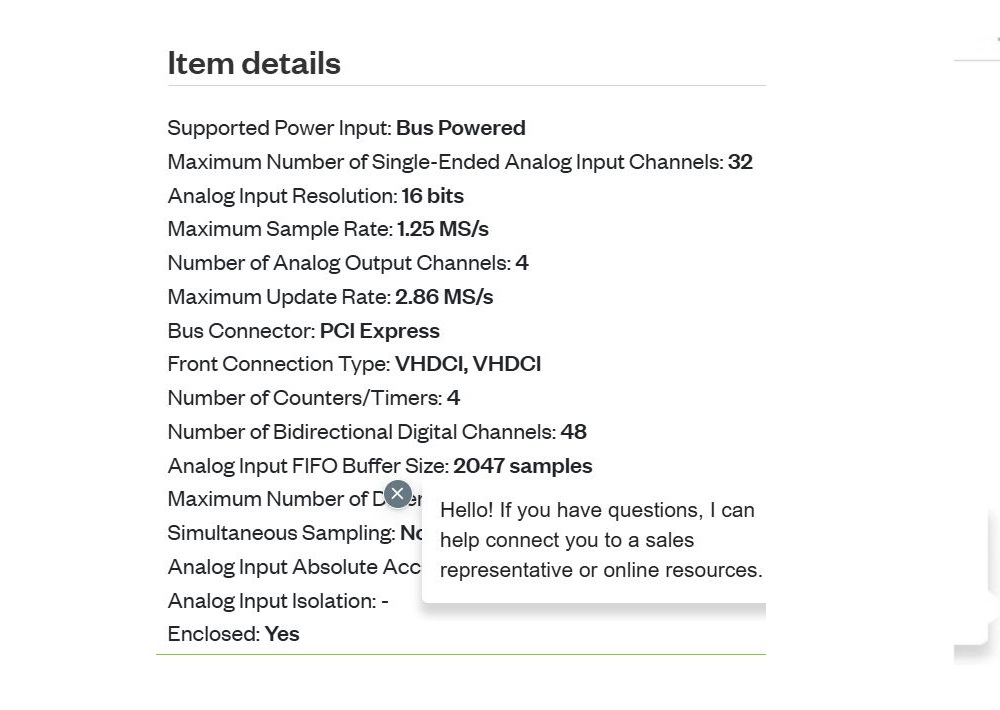Select the Single-Ended Analog Input Channels line

point(460,162)
